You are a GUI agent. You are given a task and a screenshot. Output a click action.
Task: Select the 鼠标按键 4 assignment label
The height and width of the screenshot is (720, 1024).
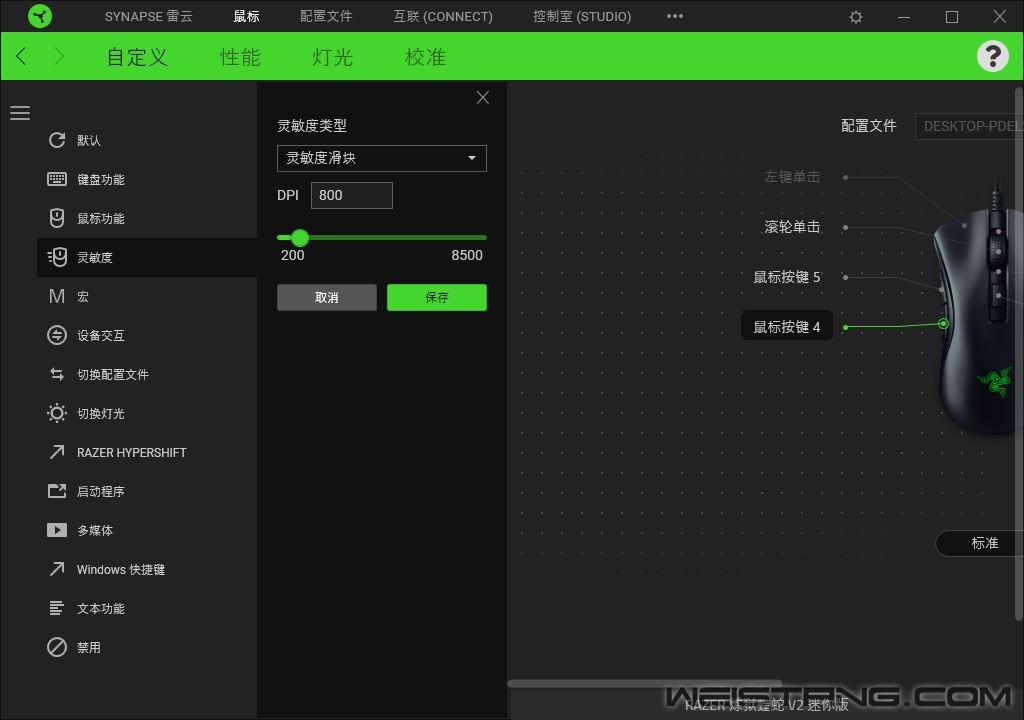pyautogui.click(x=786, y=327)
